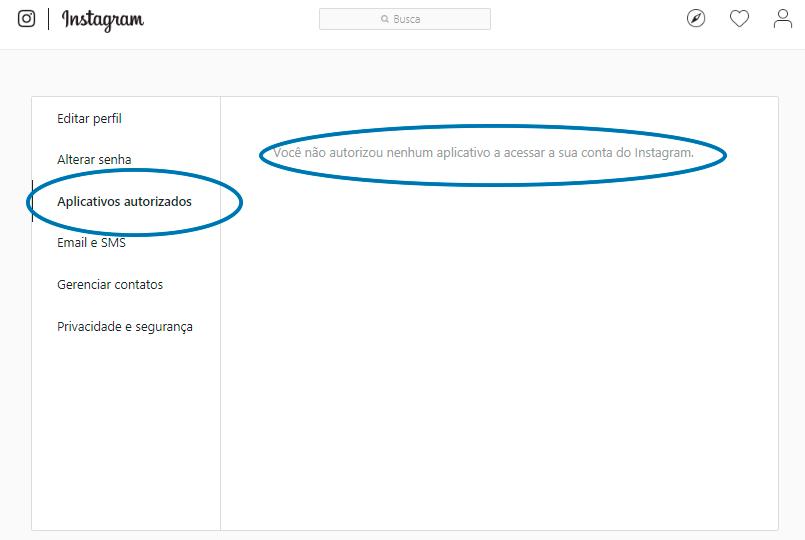Click the active marker beside Aplicativos autorizados
The height and width of the screenshot is (540, 805).
tap(32, 201)
